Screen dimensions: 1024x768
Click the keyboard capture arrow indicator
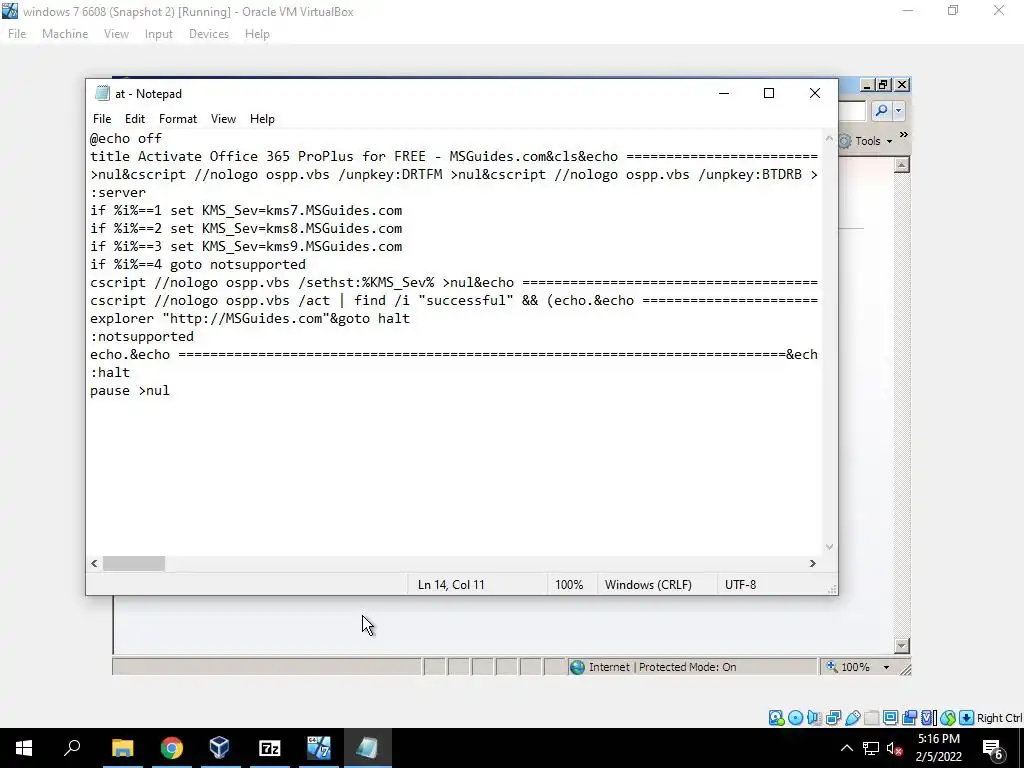[x=967, y=718]
